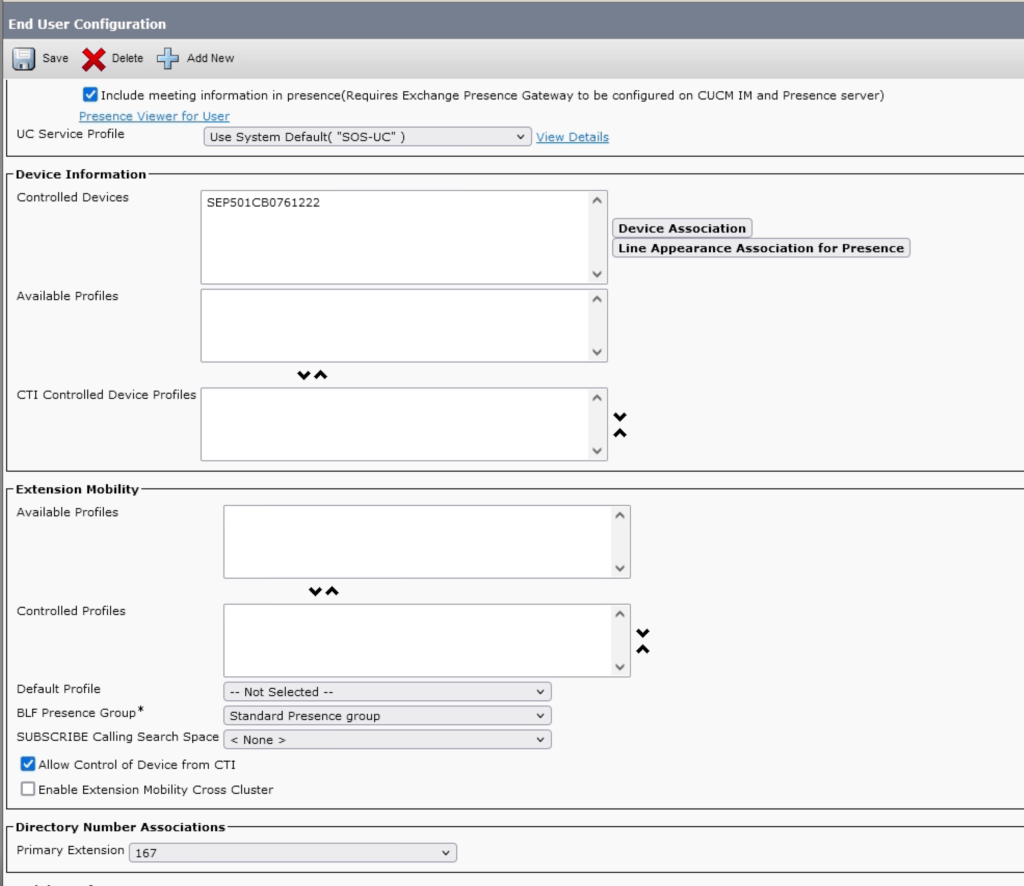Click Line Appearance Association for Presence button
Screen dimensions: 1024x886
tap(761, 248)
